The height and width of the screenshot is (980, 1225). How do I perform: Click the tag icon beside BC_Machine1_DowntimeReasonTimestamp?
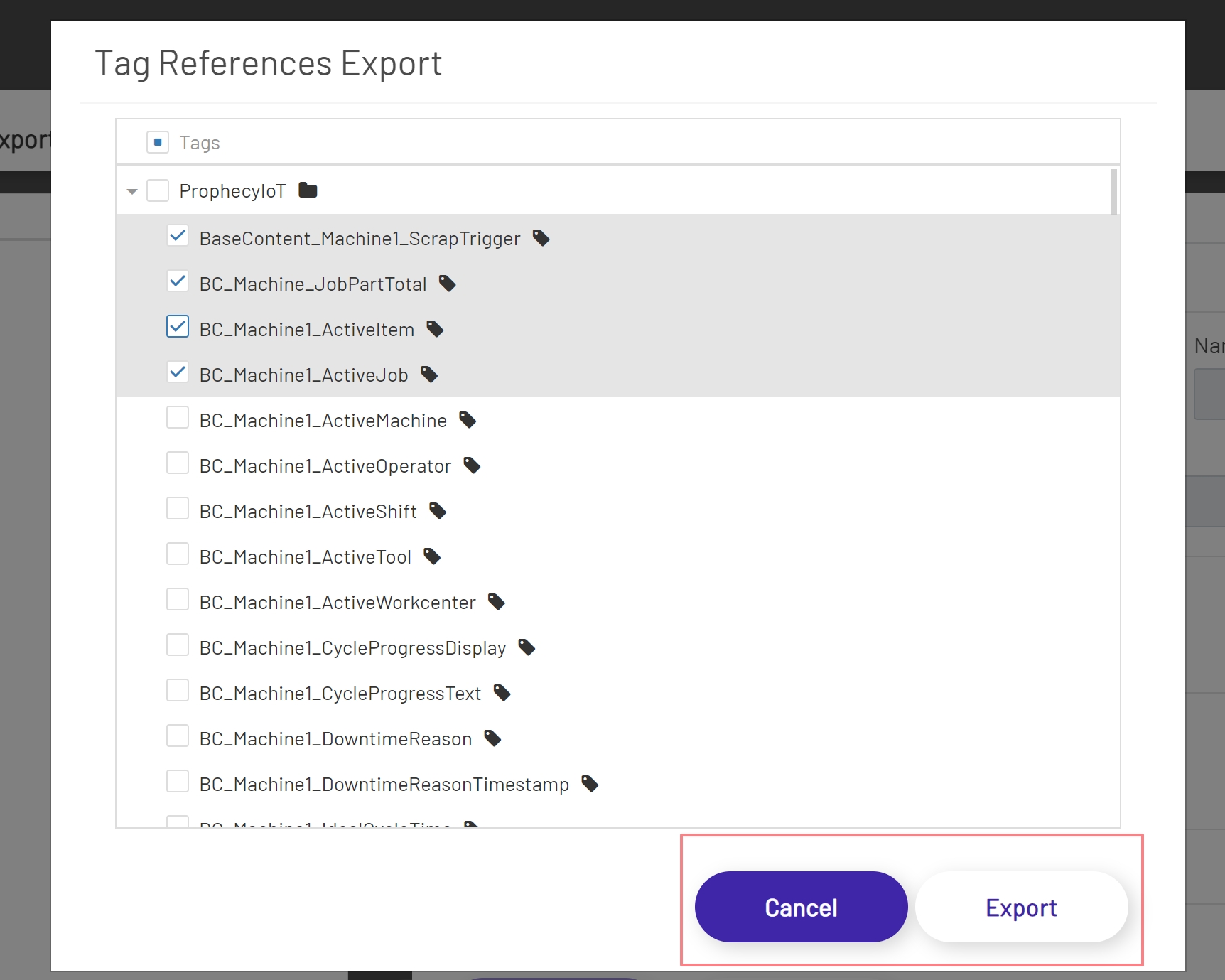pos(589,783)
